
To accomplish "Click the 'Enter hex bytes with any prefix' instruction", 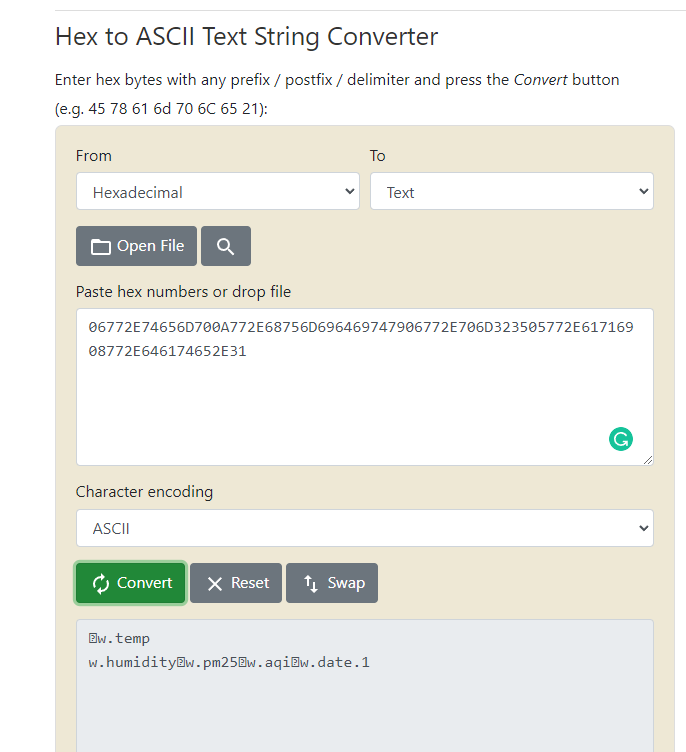I will 162,80.
